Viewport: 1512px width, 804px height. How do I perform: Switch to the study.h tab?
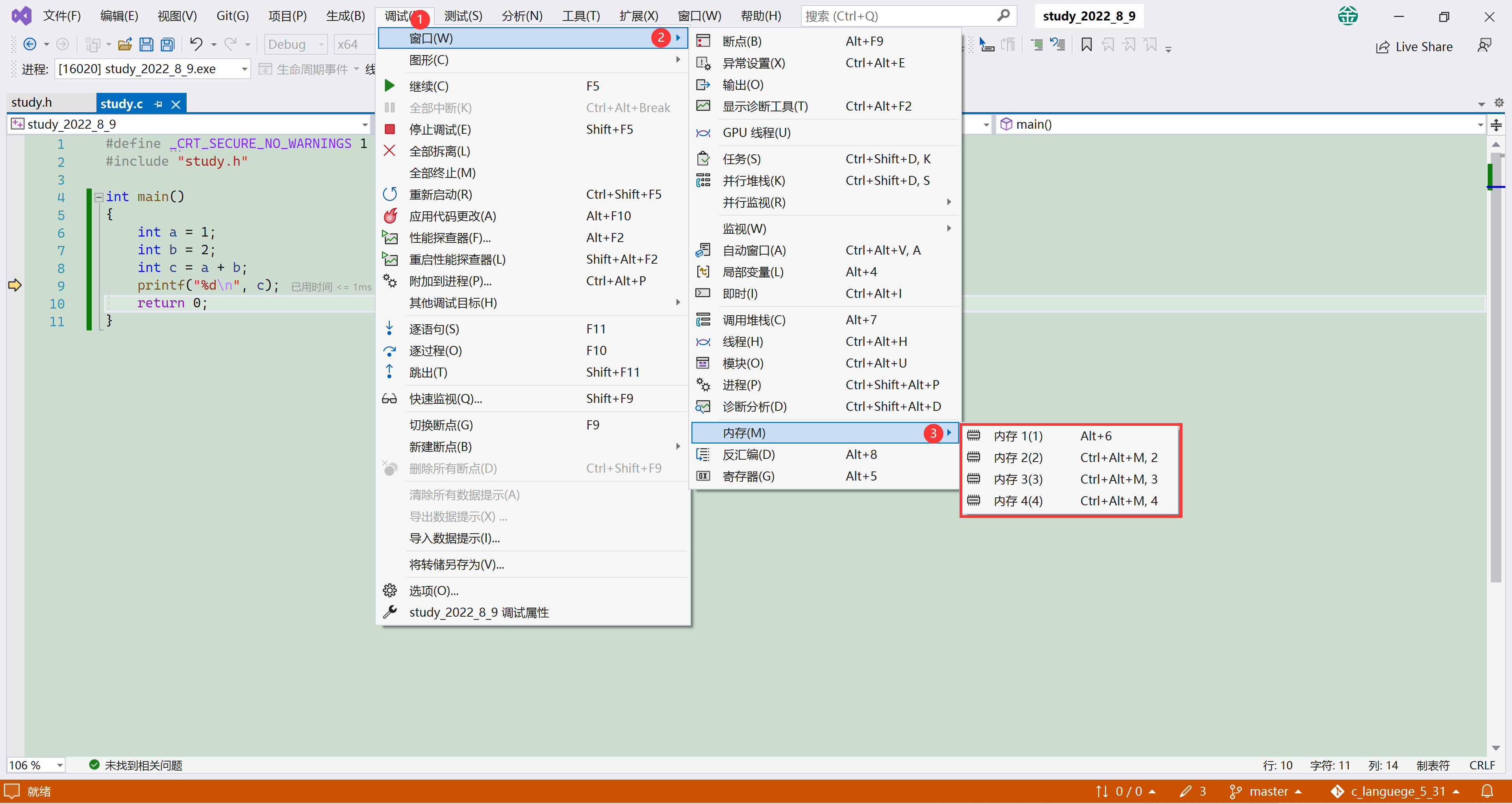click(x=31, y=103)
